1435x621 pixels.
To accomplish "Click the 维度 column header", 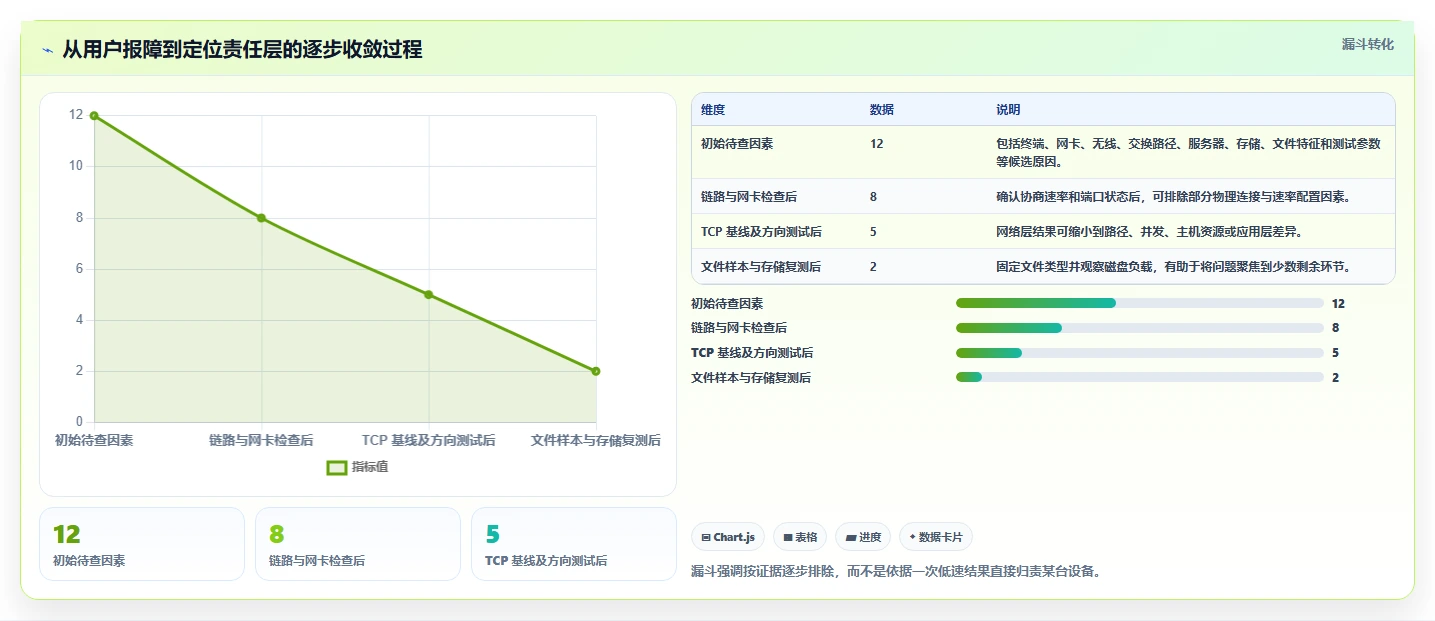I will [x=713, y=109].
